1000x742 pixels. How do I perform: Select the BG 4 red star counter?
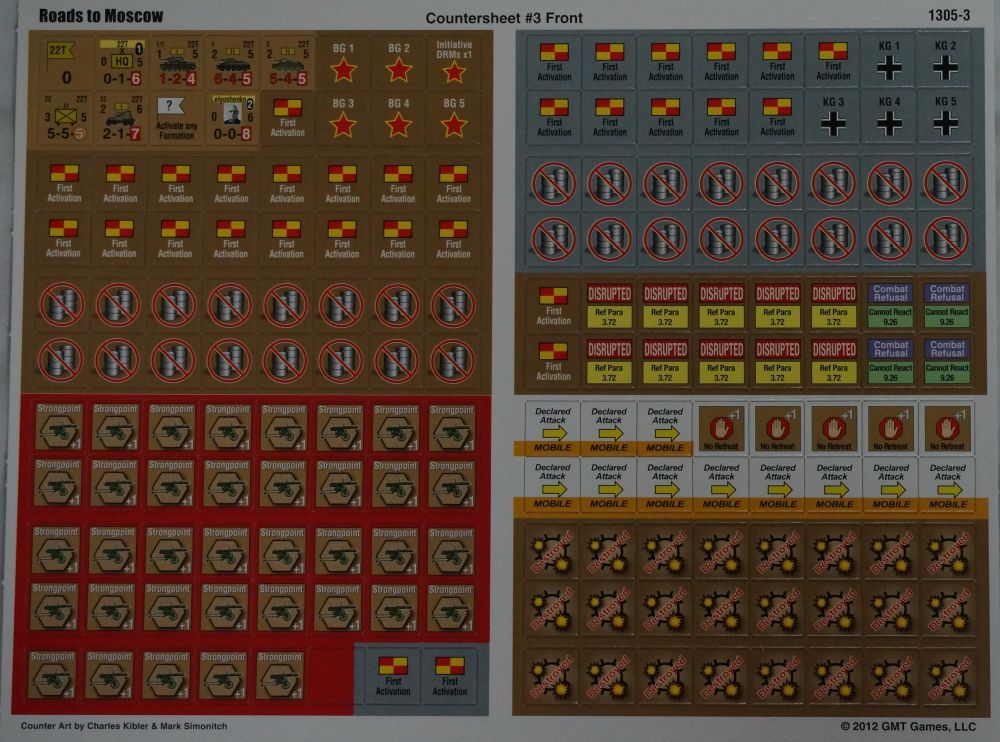[399, 118]
